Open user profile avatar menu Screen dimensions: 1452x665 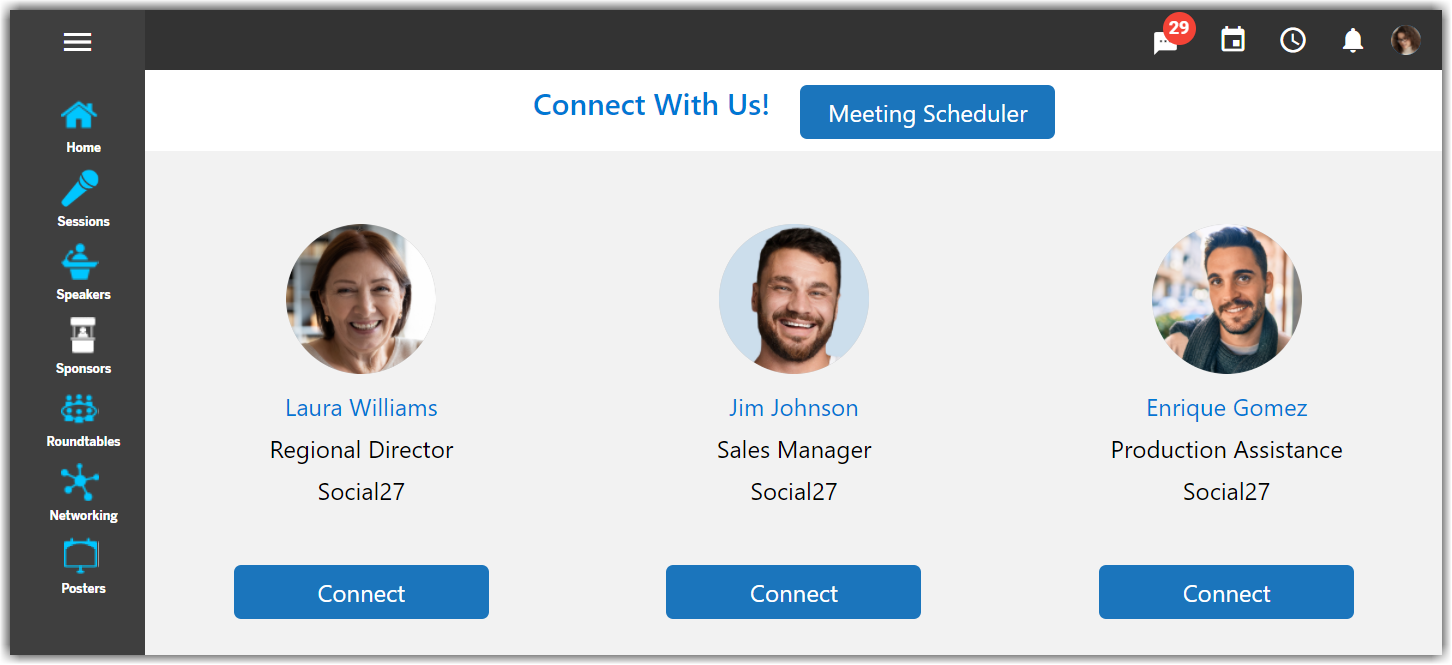(x=1405, y=40)
